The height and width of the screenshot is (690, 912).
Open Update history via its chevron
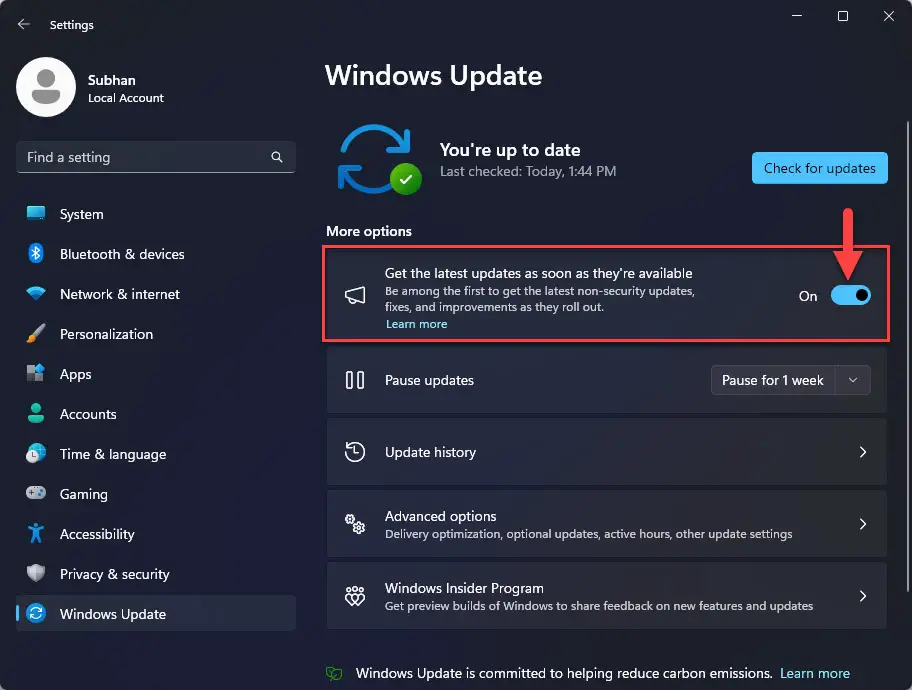tap(863, 452)
